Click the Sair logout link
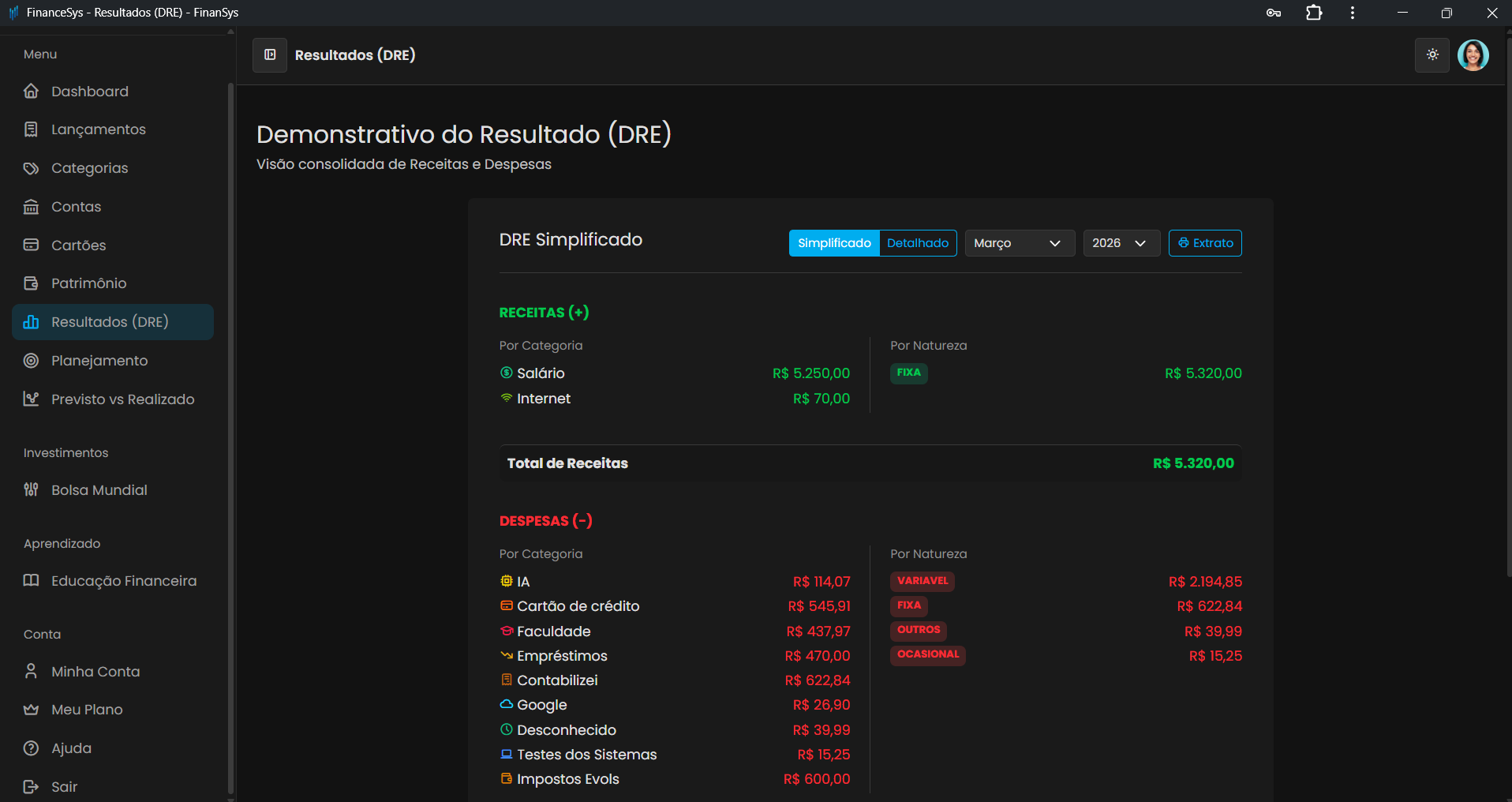This screenshot has width=1512, height=802. [64, 787]
